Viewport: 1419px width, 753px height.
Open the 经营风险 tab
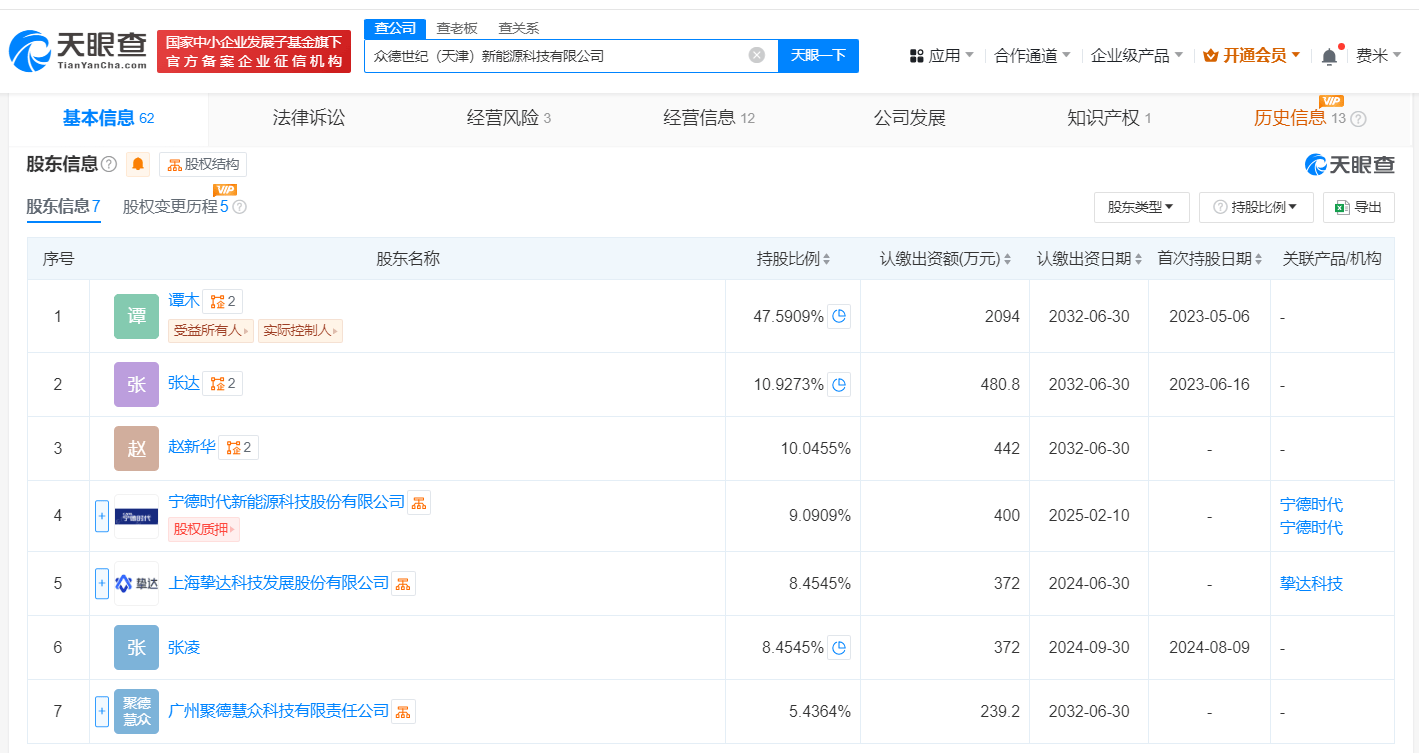(x=509, y=118)
